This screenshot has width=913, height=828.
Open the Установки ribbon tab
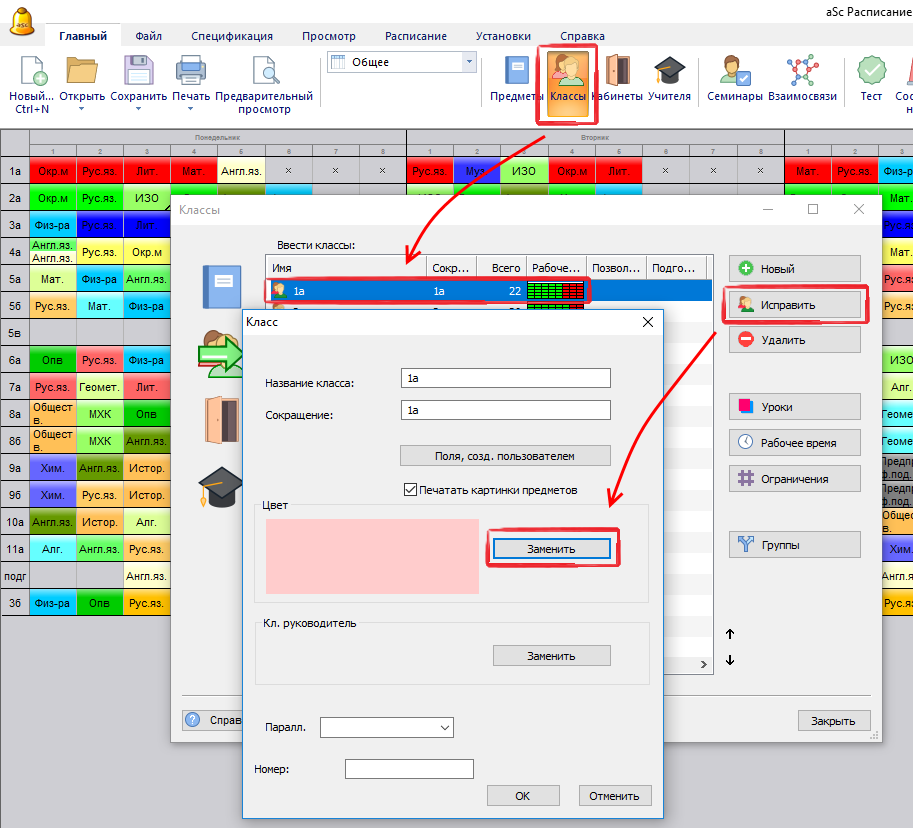[503, 36]
